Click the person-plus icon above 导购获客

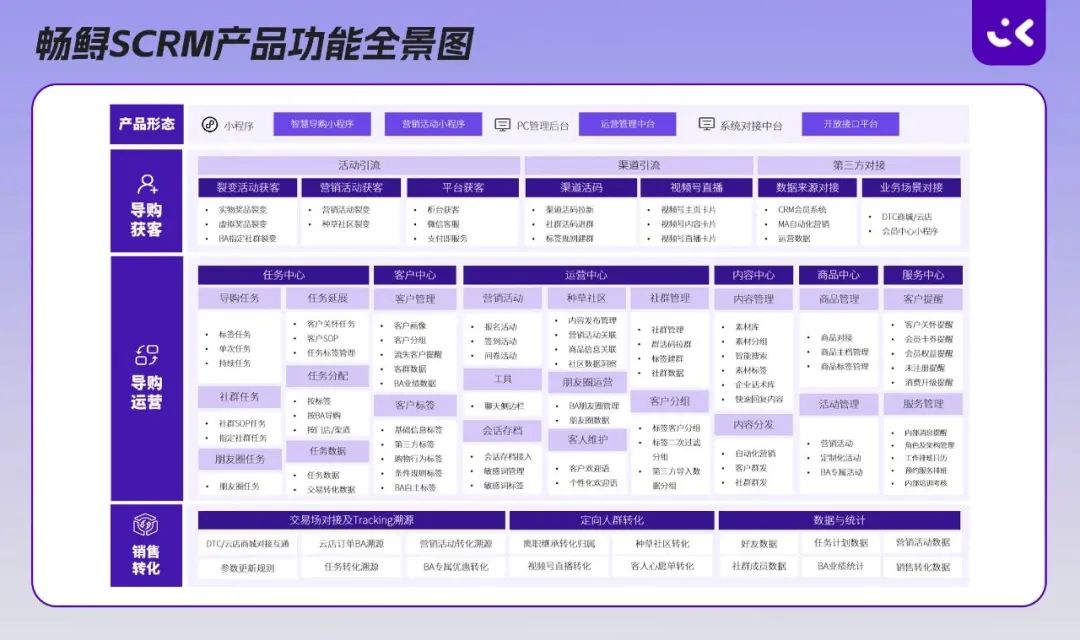(147, 184)
